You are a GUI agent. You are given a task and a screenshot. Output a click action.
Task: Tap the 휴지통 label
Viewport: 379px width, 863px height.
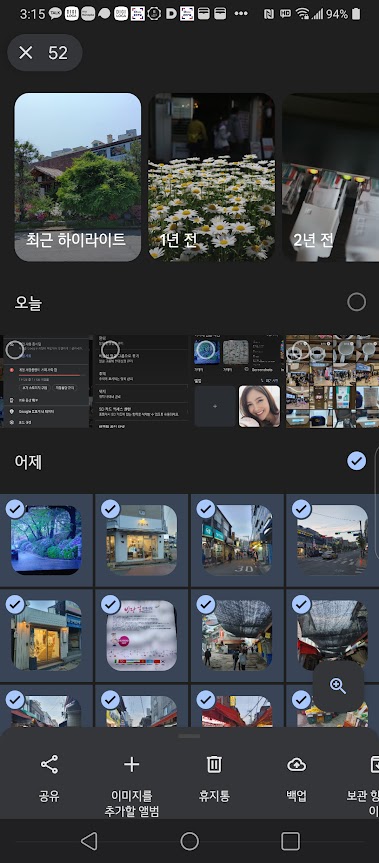pyautogui.click(x=214, y=796)
